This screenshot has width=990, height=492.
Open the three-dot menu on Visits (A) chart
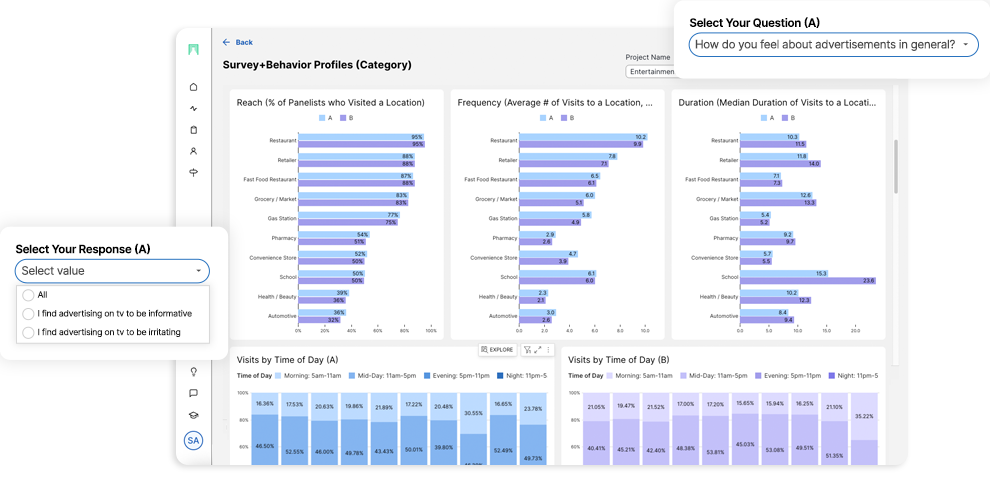(548, 349)
